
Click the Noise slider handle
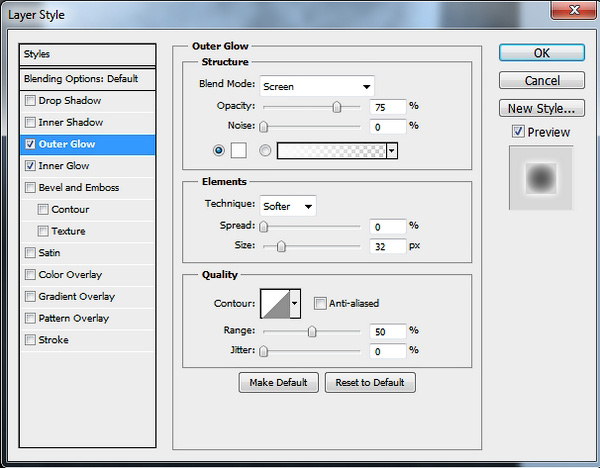(x=264, y=127)
